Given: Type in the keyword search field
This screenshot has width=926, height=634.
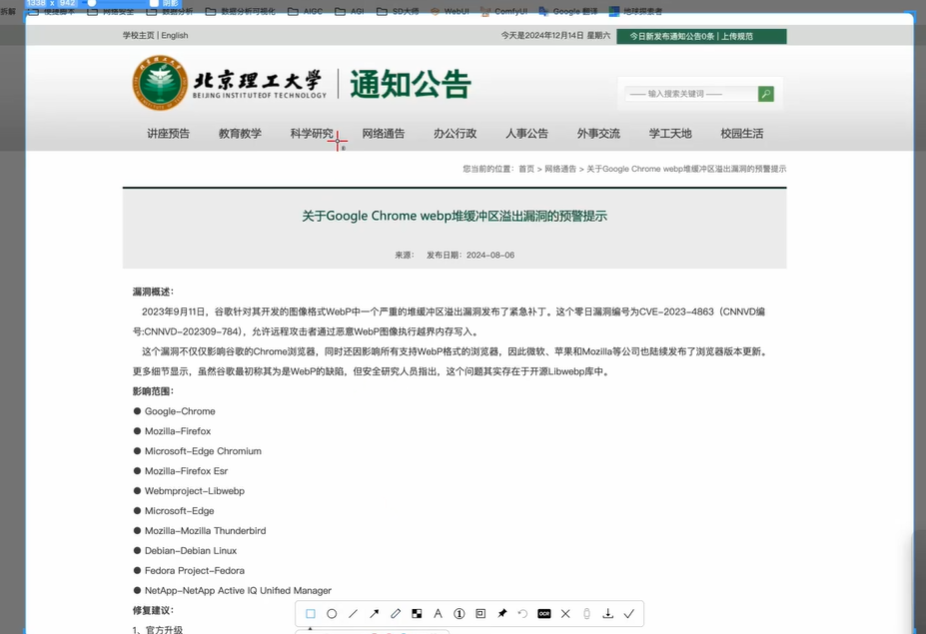Looking at the screenshot, I should click(688, 94).
